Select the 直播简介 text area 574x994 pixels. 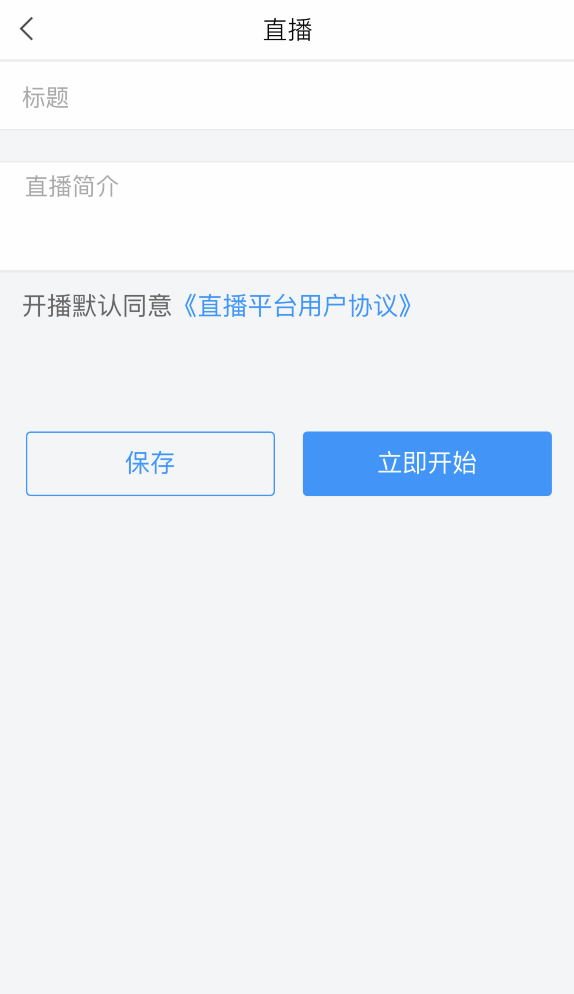click(x=287, y=216)
